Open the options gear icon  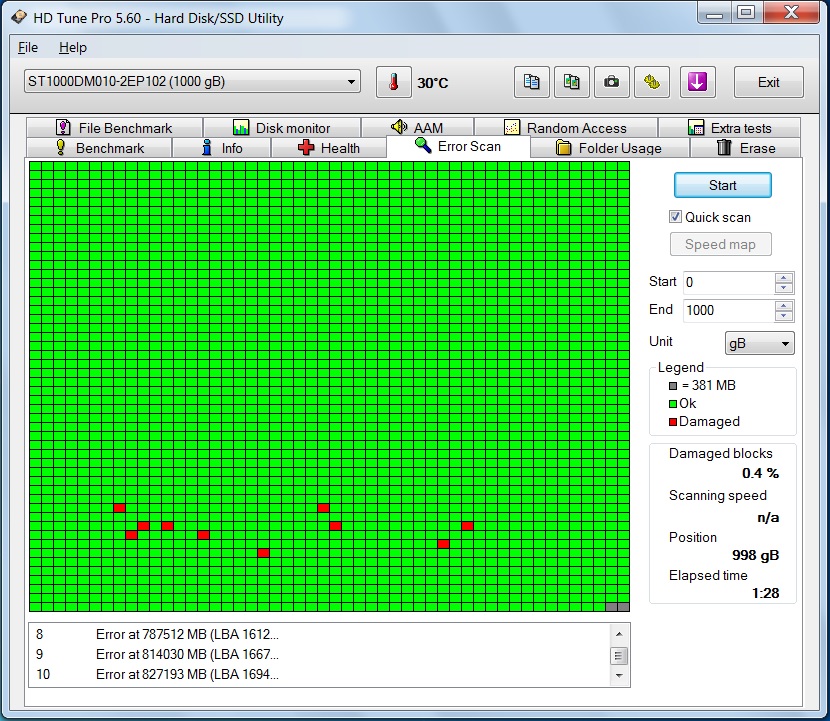pos(652,82)
